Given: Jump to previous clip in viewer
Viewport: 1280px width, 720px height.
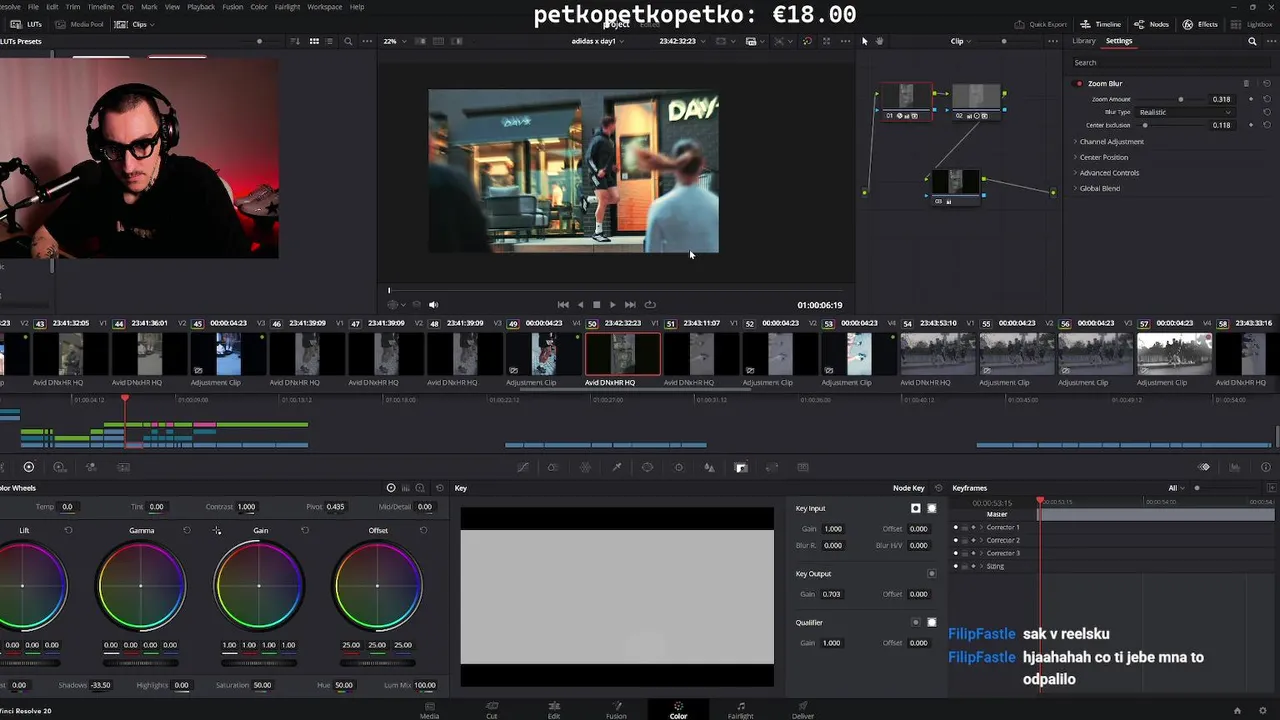Looking at the screenshot, I should 563,304.
